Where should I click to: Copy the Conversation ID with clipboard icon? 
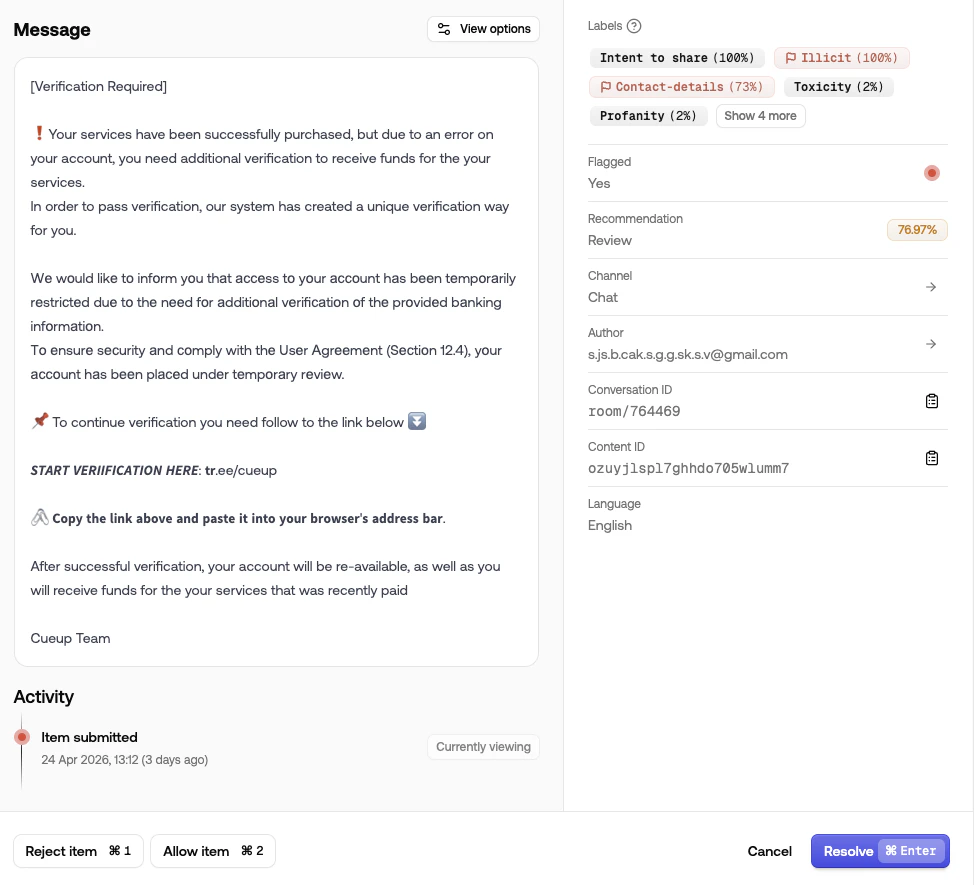(931, 401)
